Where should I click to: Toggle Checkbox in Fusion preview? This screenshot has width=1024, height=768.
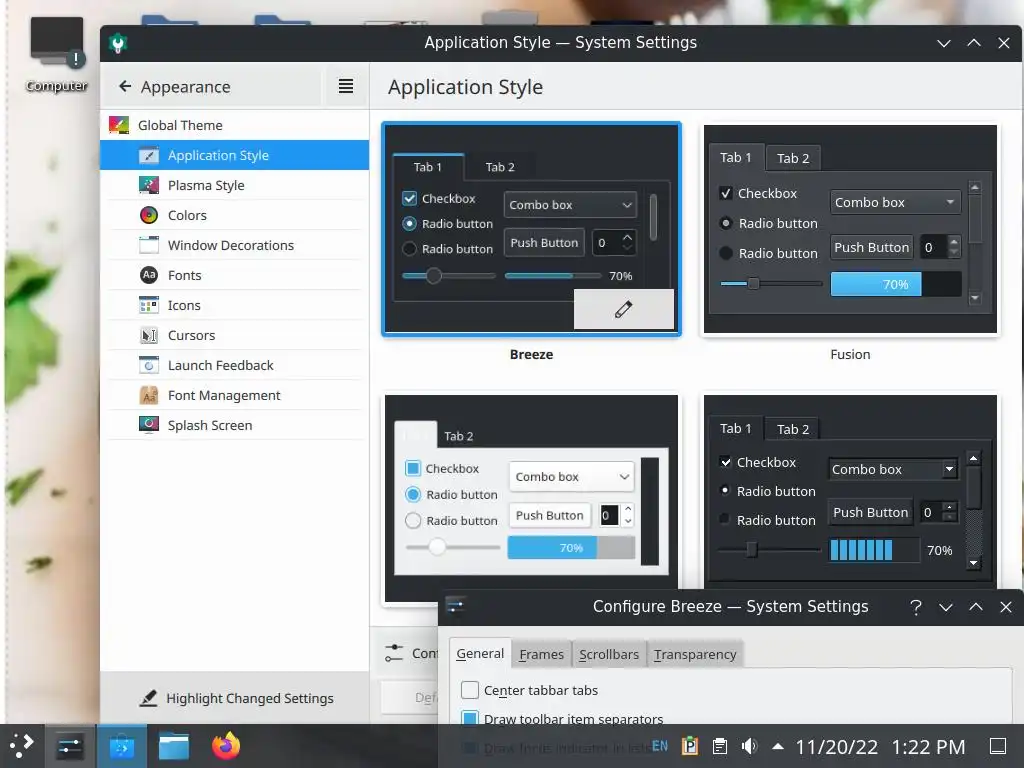click(x=726, y=193)
